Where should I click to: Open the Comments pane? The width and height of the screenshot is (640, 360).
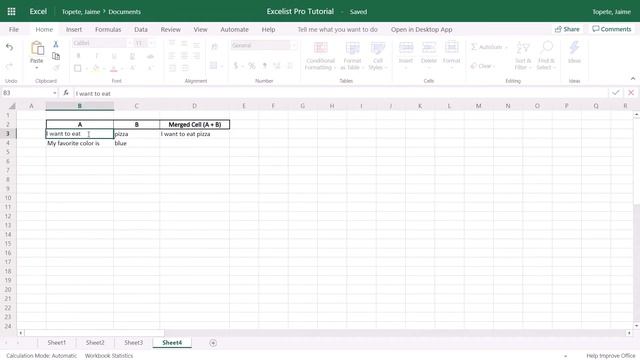click(x=611, y=29)
